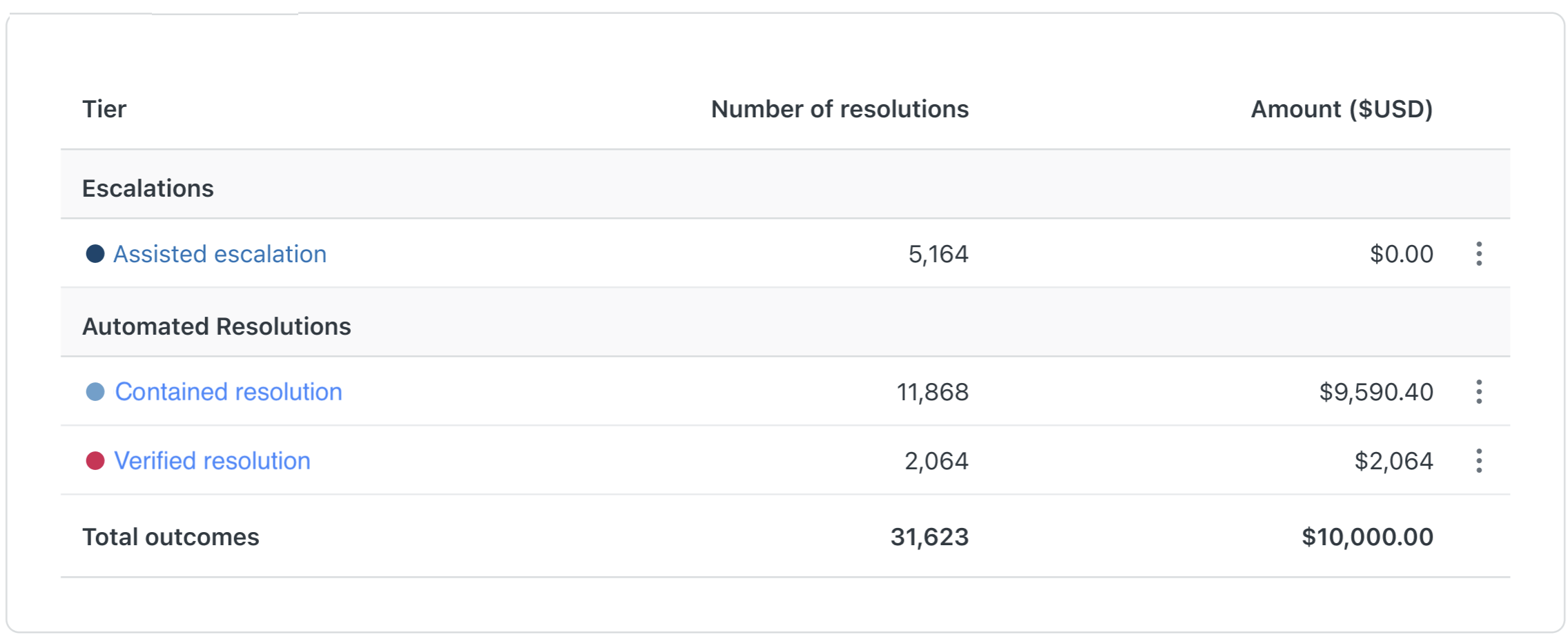Click the Total outcomes row label

click(x=171, y=537)
